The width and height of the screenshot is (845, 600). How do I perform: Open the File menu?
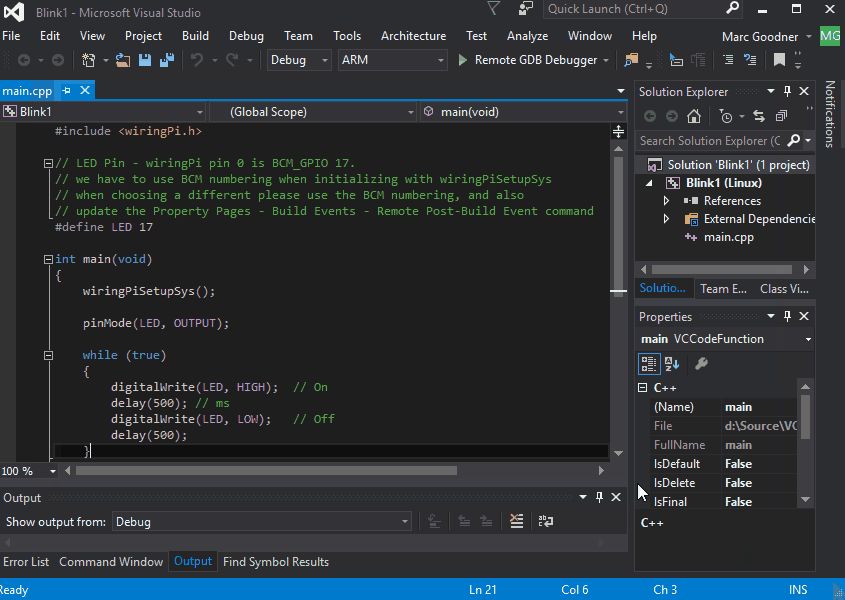[x=11, y=36]
